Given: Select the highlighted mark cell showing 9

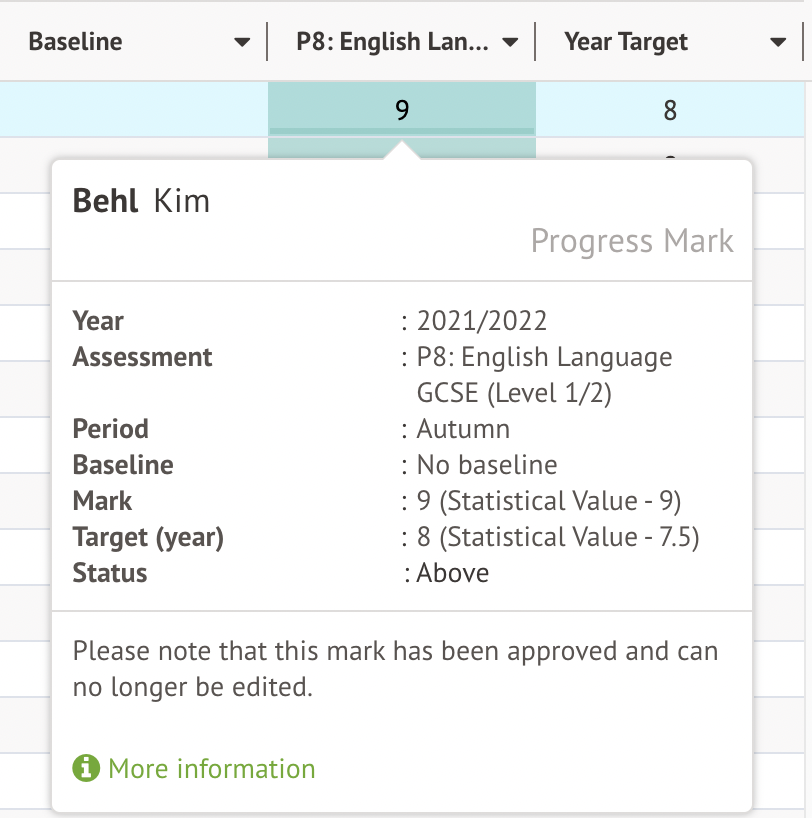Looking at the screenshot, I should coord(402,109).
